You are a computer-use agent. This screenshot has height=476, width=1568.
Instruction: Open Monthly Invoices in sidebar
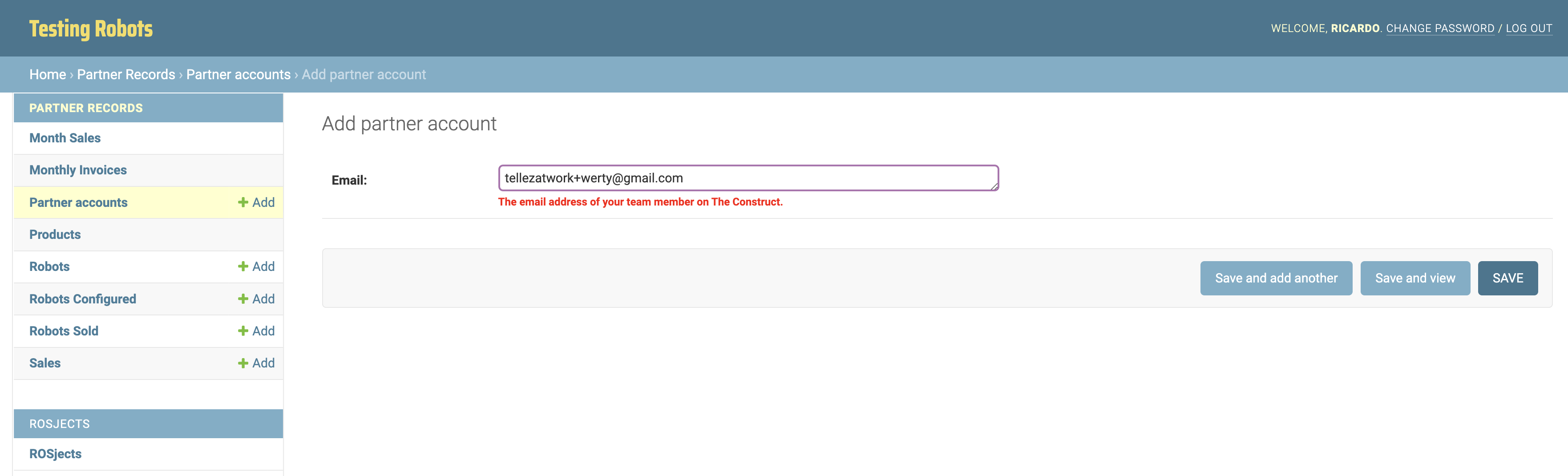[78, 170]
